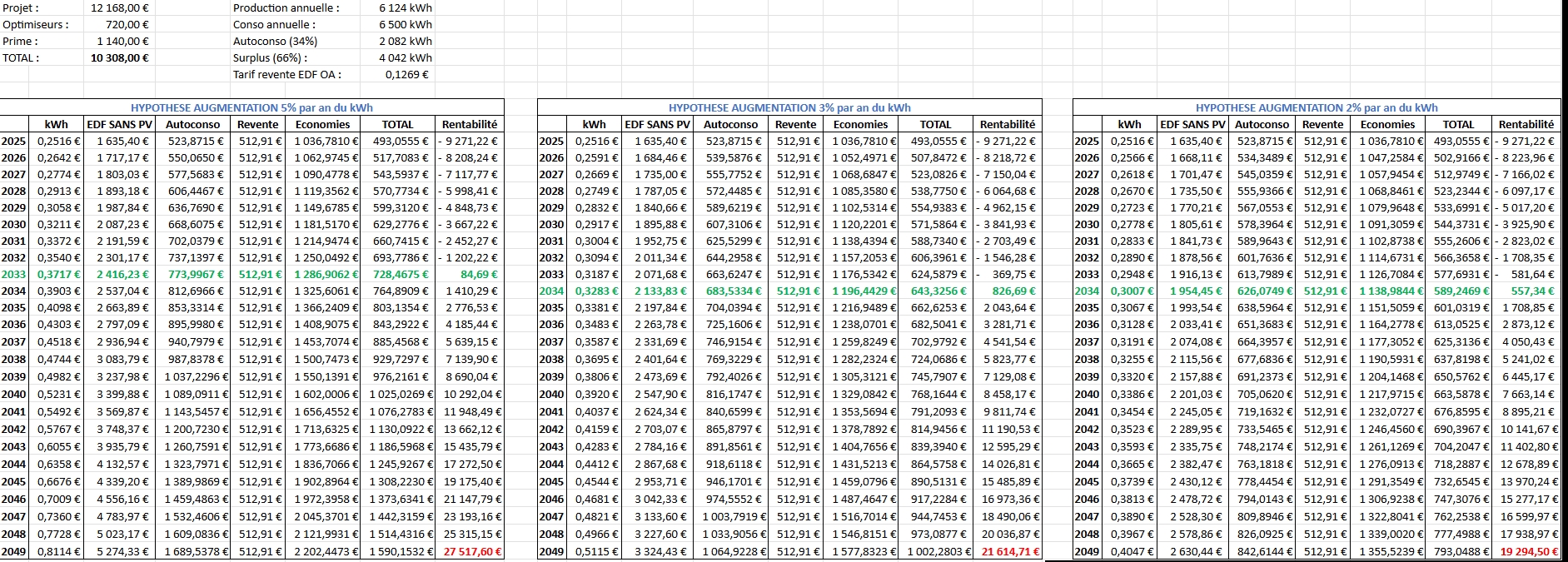Click the negative value - 8 218,72 €
This screenshot has width=1568, height=562.
tap(1007, 157)
